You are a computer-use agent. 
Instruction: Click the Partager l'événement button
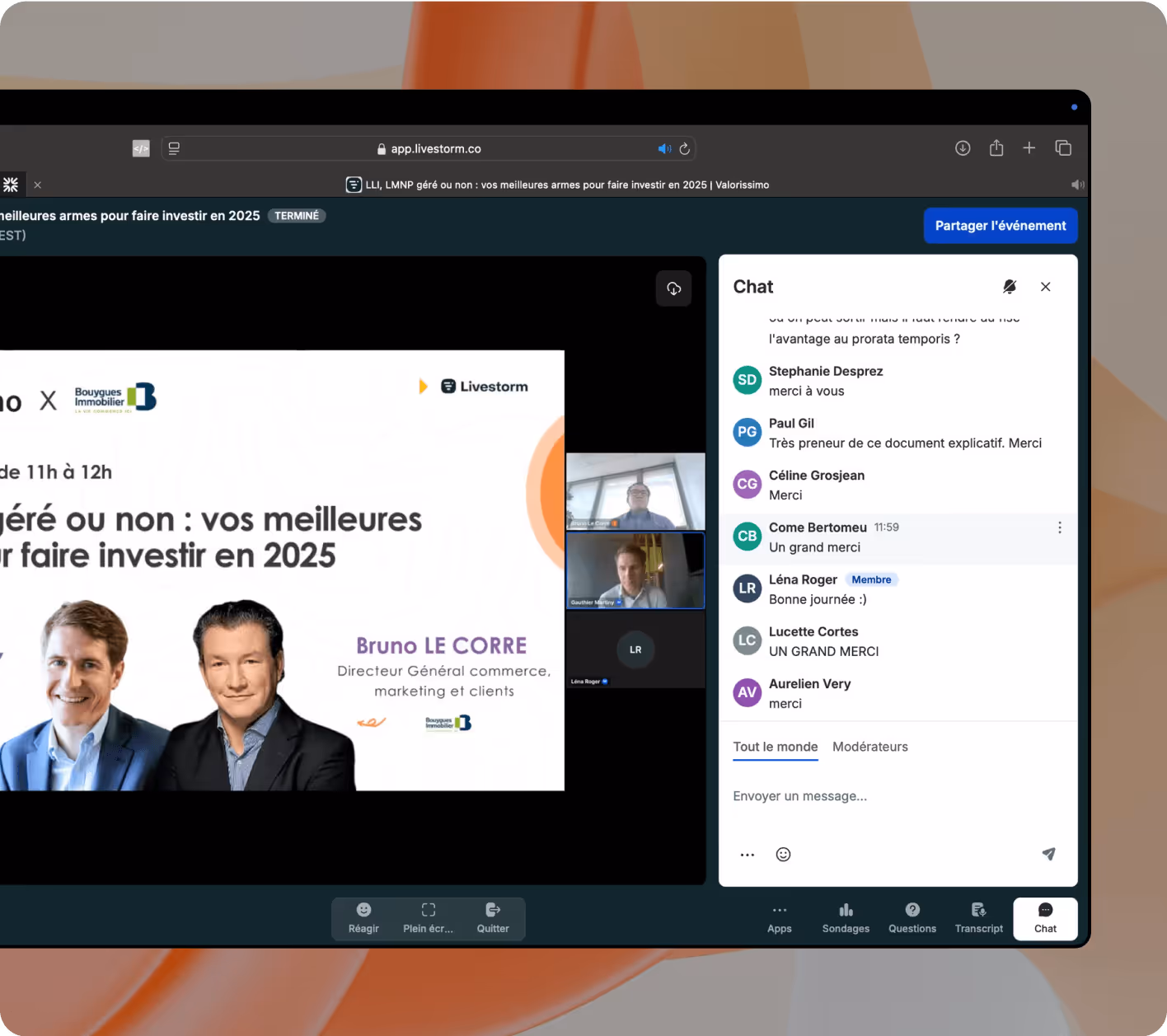pos(1001,226)
